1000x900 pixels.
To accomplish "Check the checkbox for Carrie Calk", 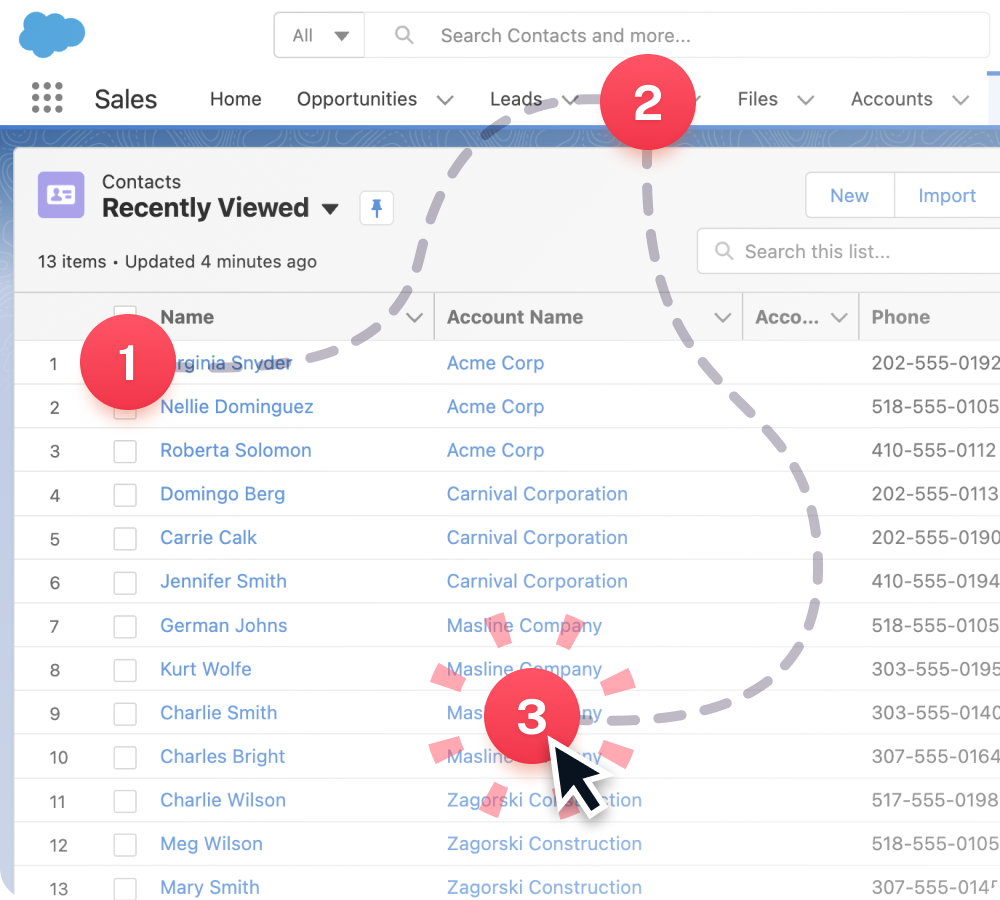I will click(x=125, y=538).
